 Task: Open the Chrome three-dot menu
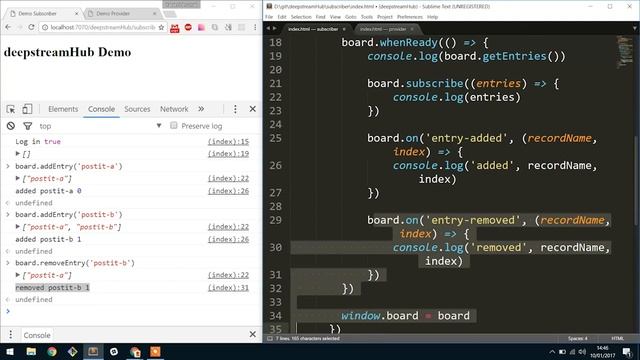coord(255,27)
